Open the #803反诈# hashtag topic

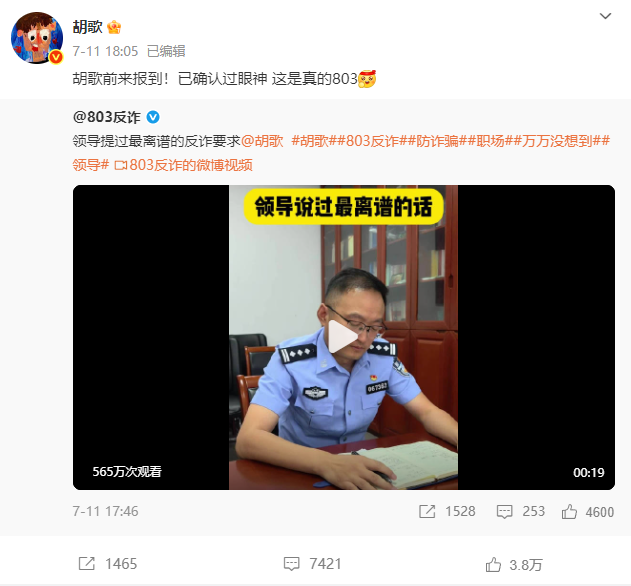pyautogui.click(x=372, y=141)
